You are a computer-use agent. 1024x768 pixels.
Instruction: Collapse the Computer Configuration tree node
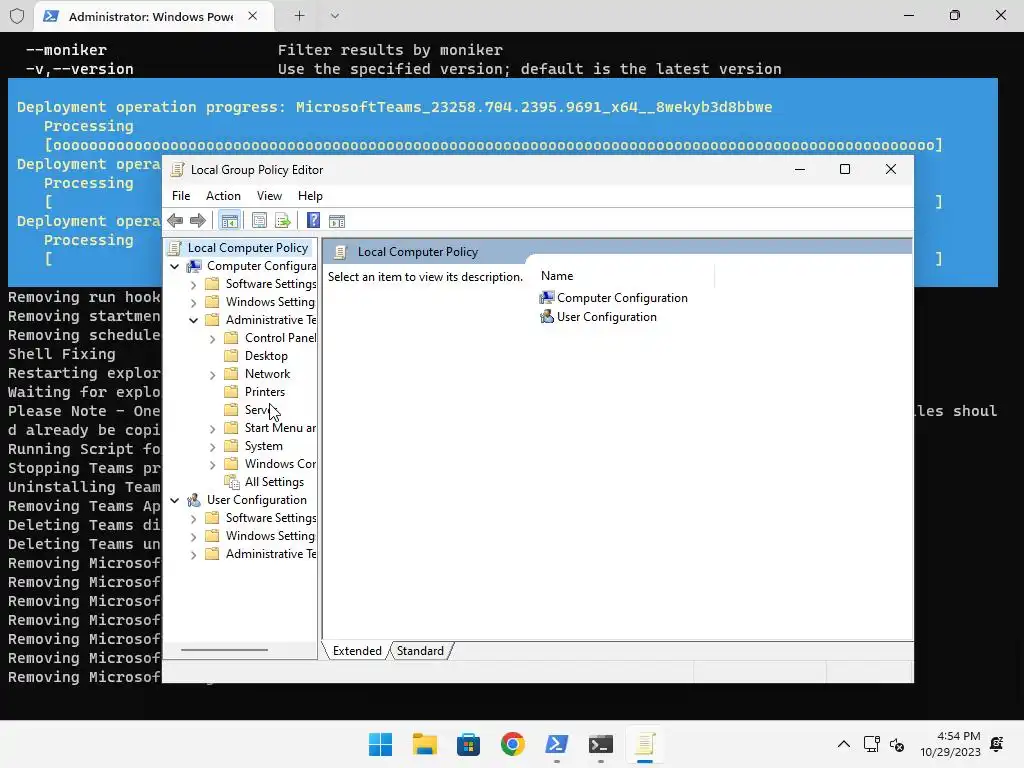coord(174,266)
